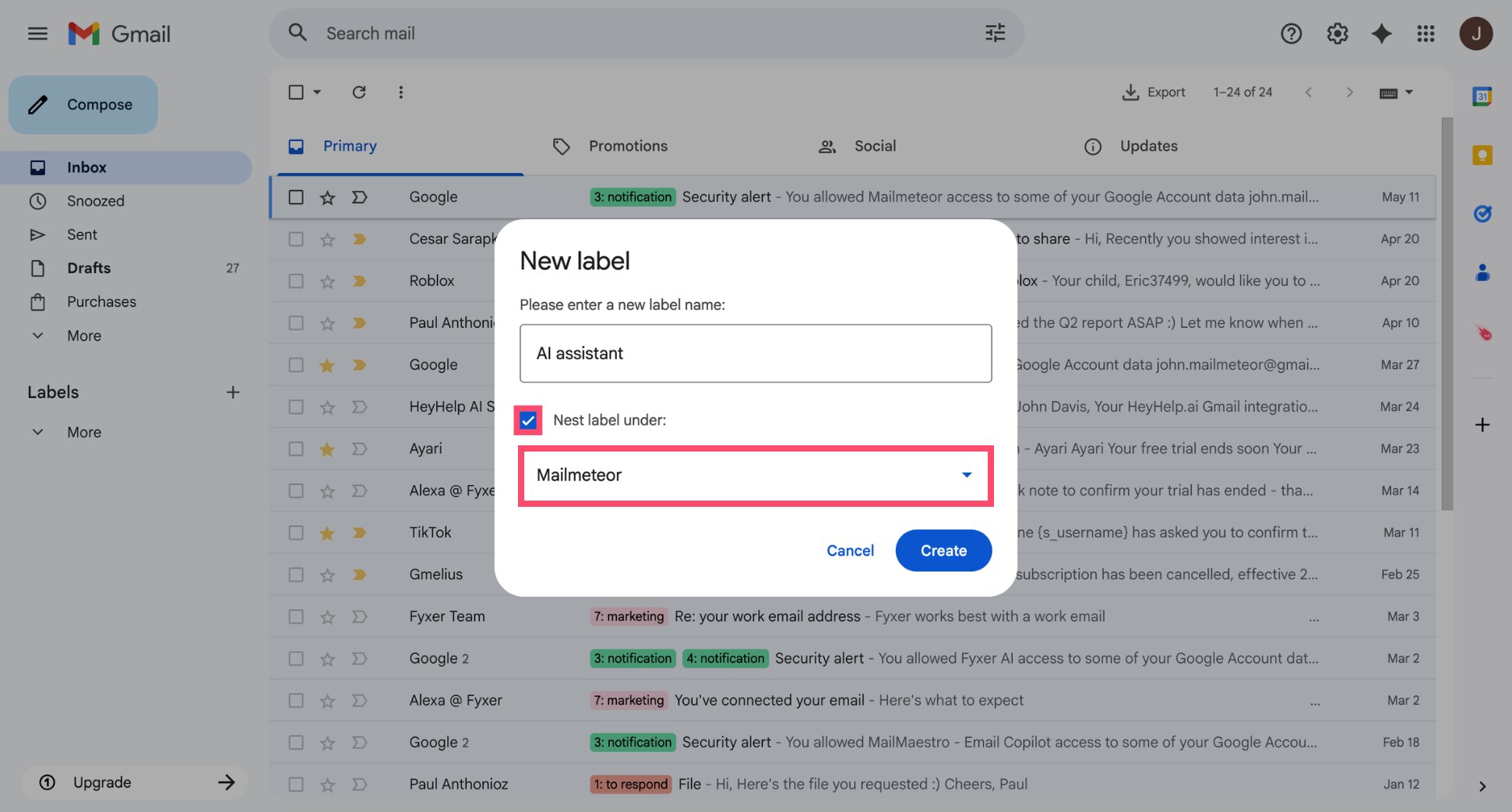
Task: Uncheck Nest label under checkbox
Action: tap(528, 420)
